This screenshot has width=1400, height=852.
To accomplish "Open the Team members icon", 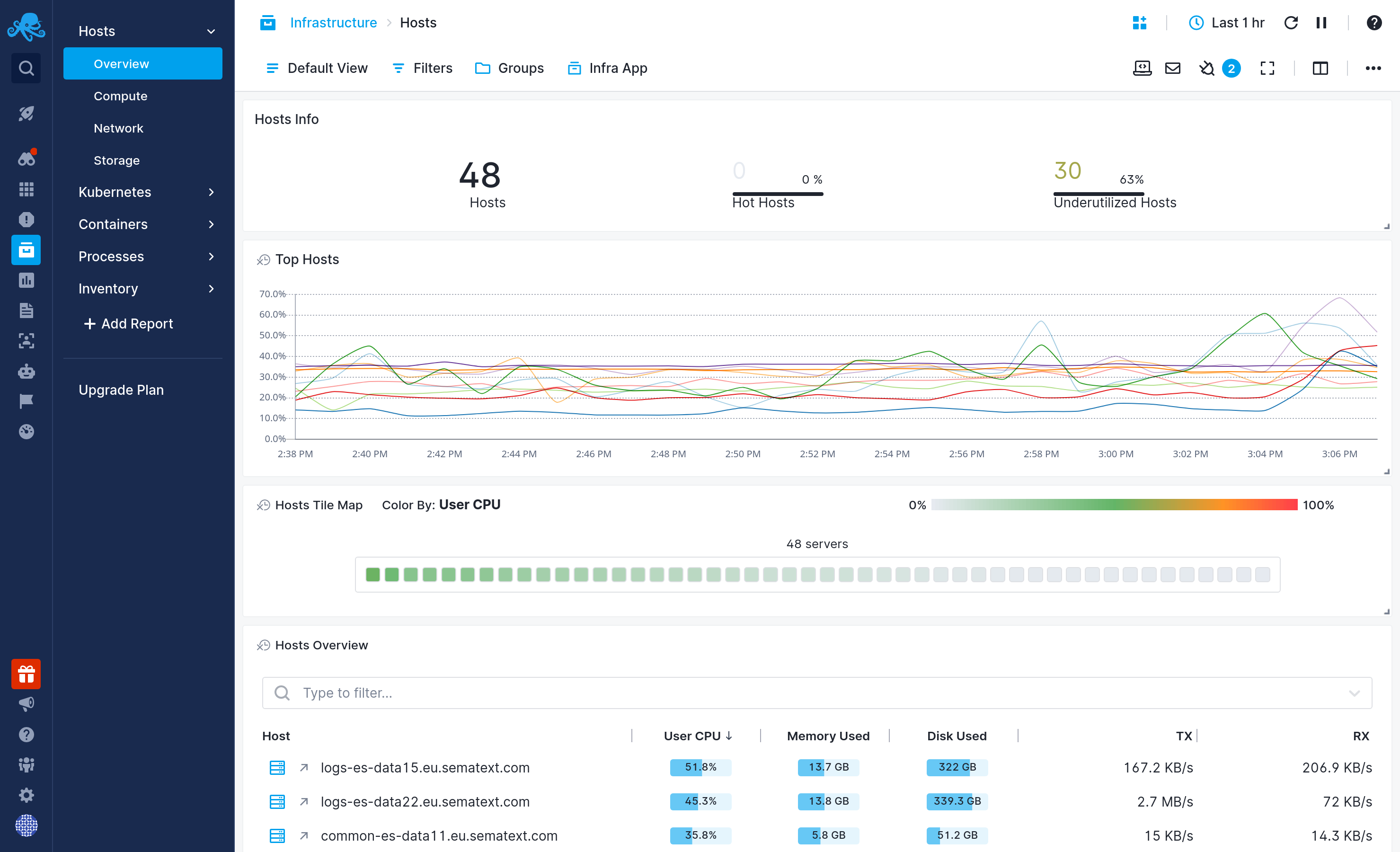I will (x=27, y=762).
